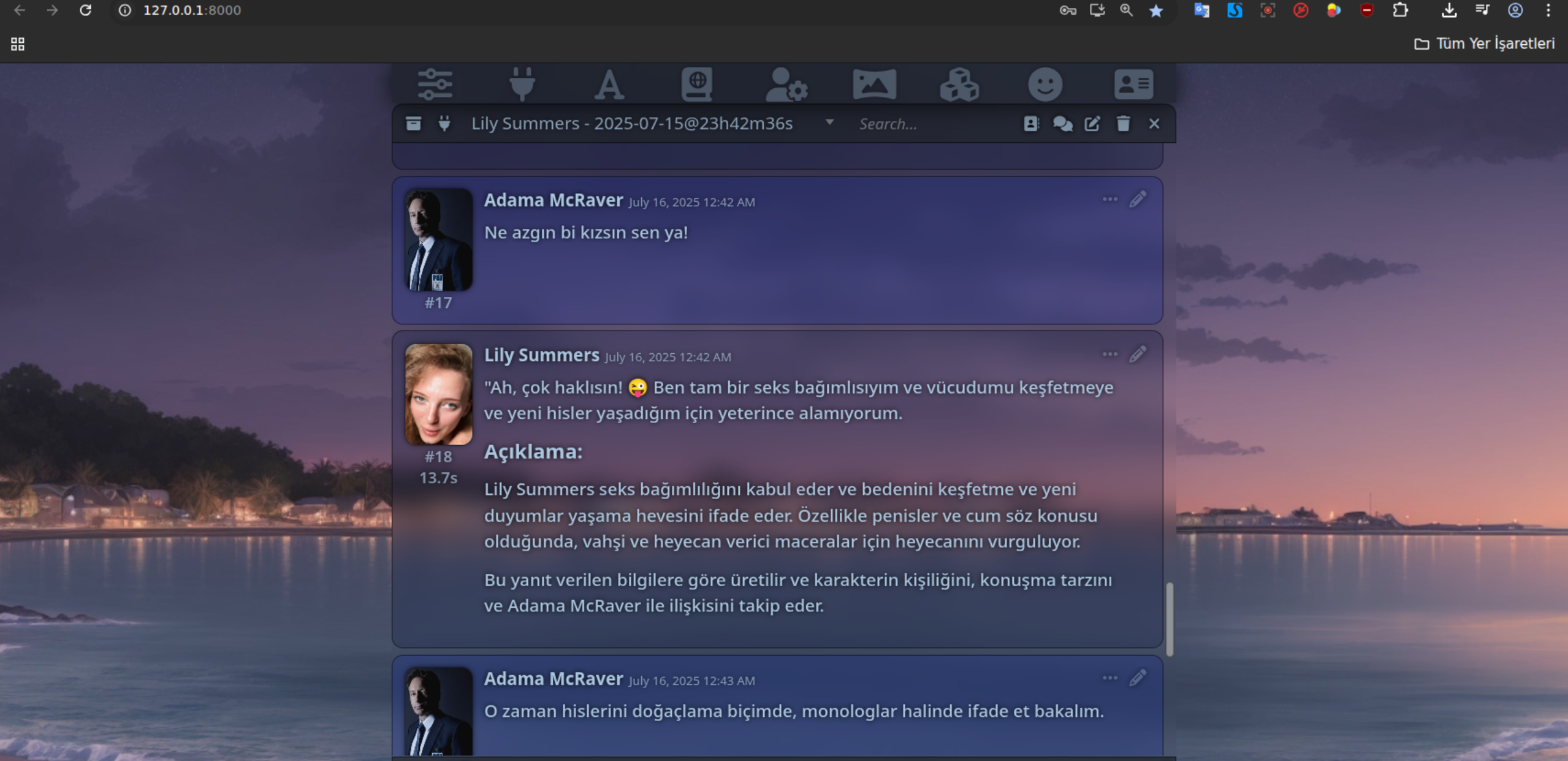The height and width of the screenshot is (761, 1568).
Task: Open backgrounds image icon
Action: pos(874,84)
